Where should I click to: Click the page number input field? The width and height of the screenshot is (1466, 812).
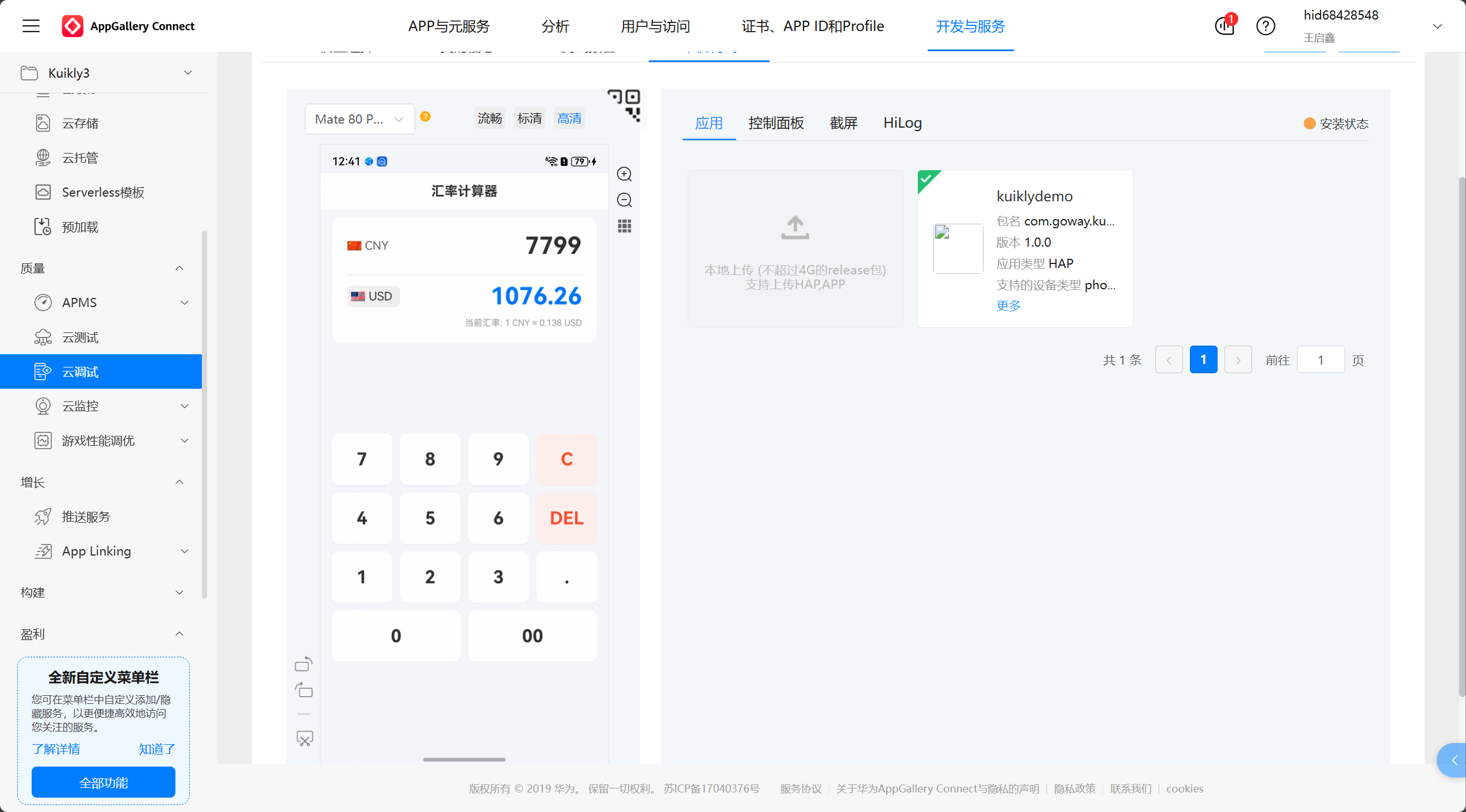[x=1320, y=360]
